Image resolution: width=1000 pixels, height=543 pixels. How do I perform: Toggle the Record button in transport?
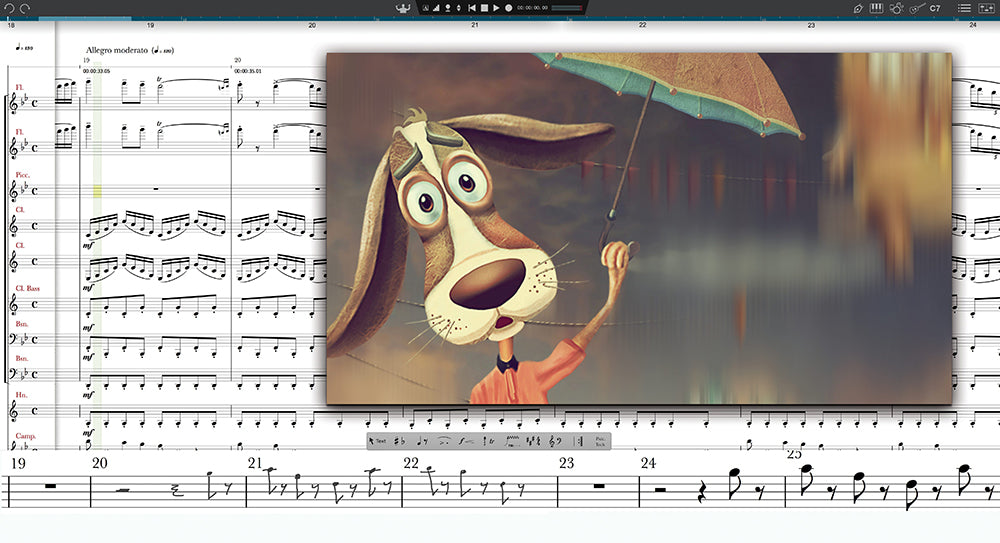[508, 8]
